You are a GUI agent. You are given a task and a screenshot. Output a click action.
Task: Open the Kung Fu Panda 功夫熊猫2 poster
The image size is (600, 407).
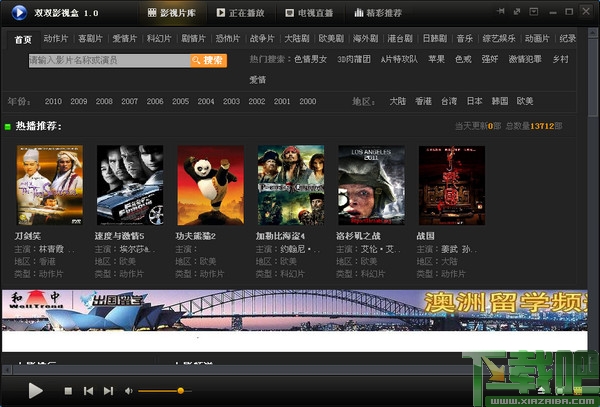210,185
